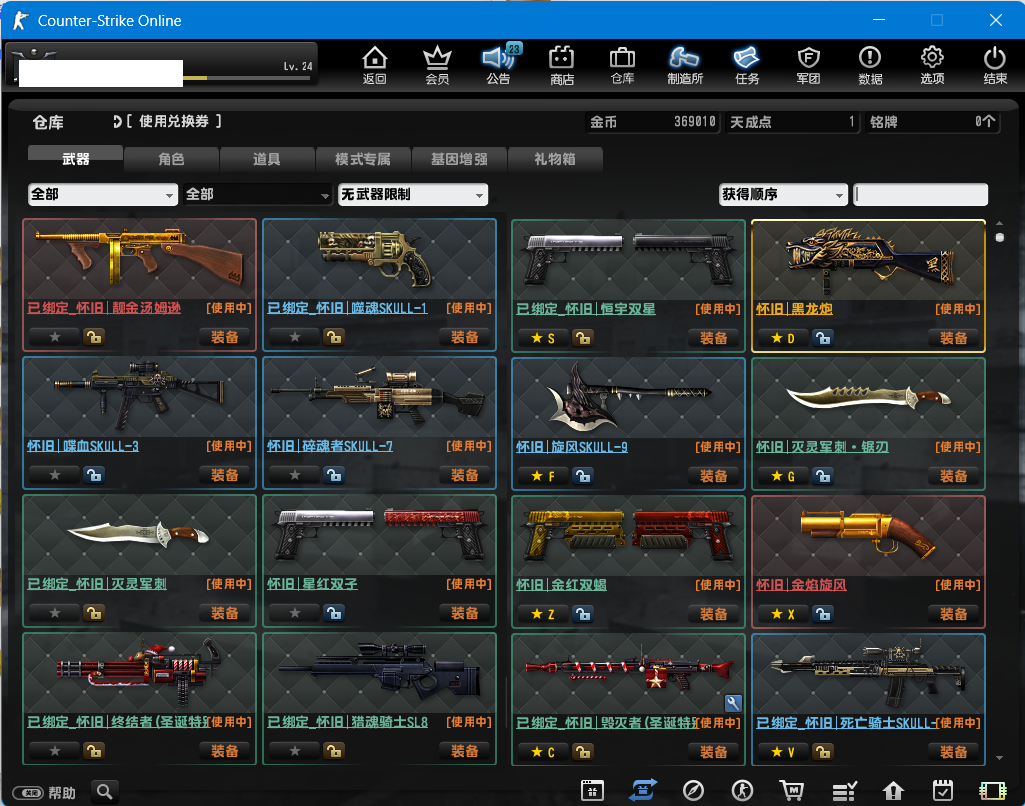Open the 获得顺序 sort dropdown
The width and height of the screenshot is (1025, 806).
coord(783,194)
